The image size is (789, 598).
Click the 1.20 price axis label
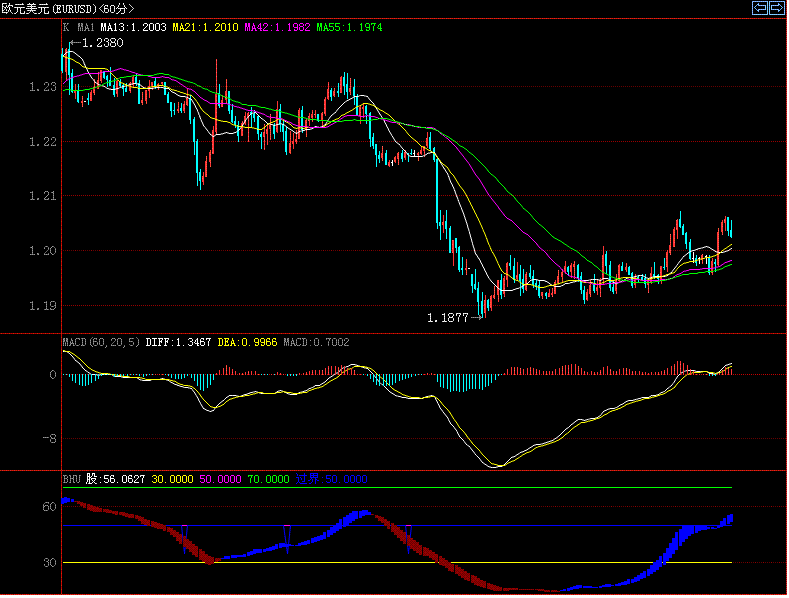[x=42, y=251]
